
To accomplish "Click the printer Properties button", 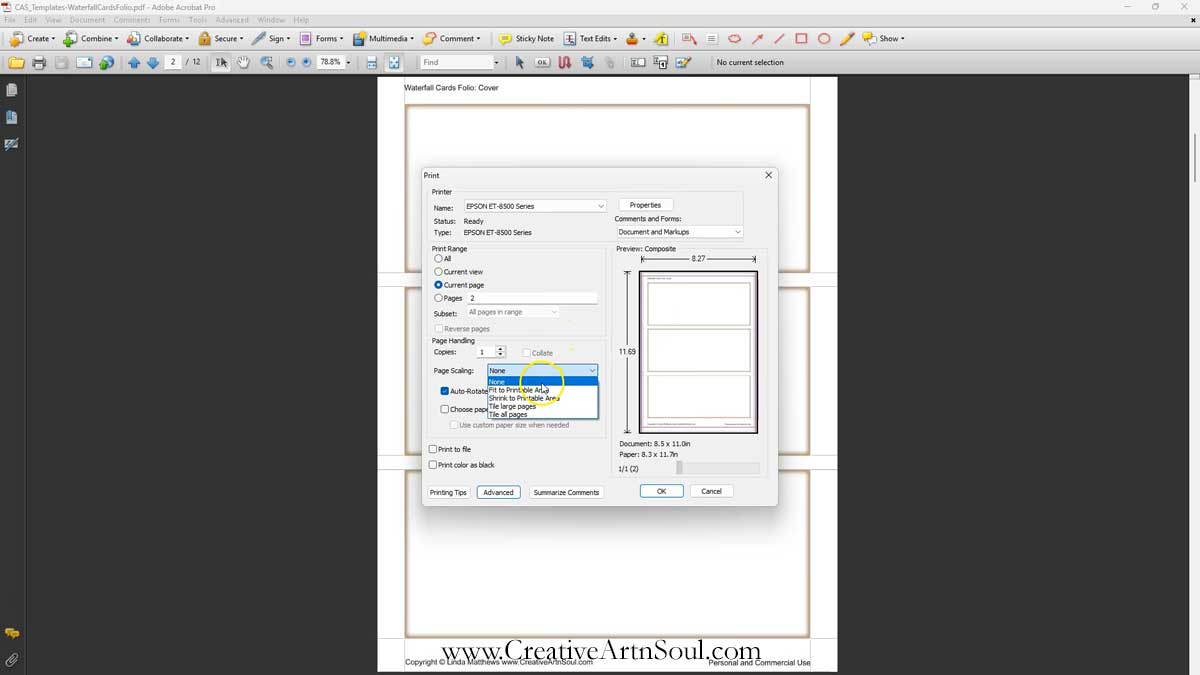I will (645, 205).
